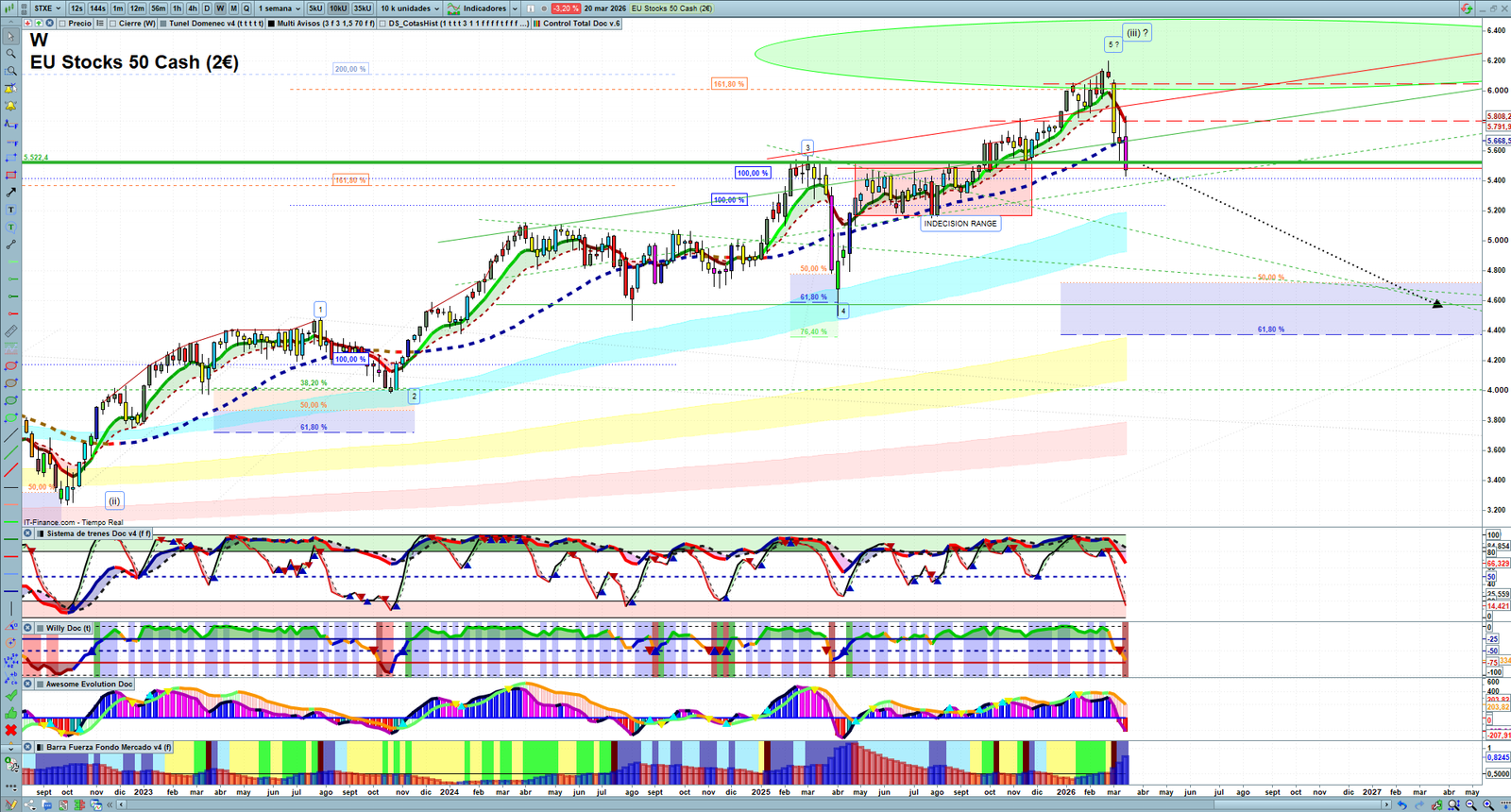The height and width of the screenshot is (812, 1511).
Task: Enable the 35kU history size button
Action: (x=363, y=8)
